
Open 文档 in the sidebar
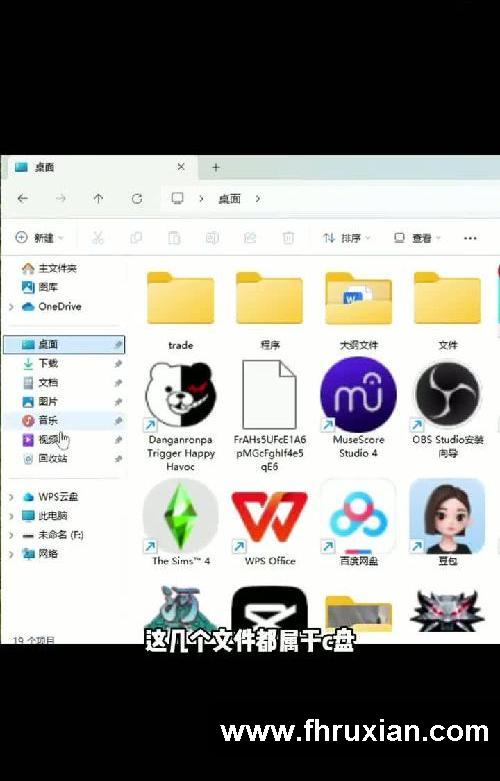tap(41, 383)
